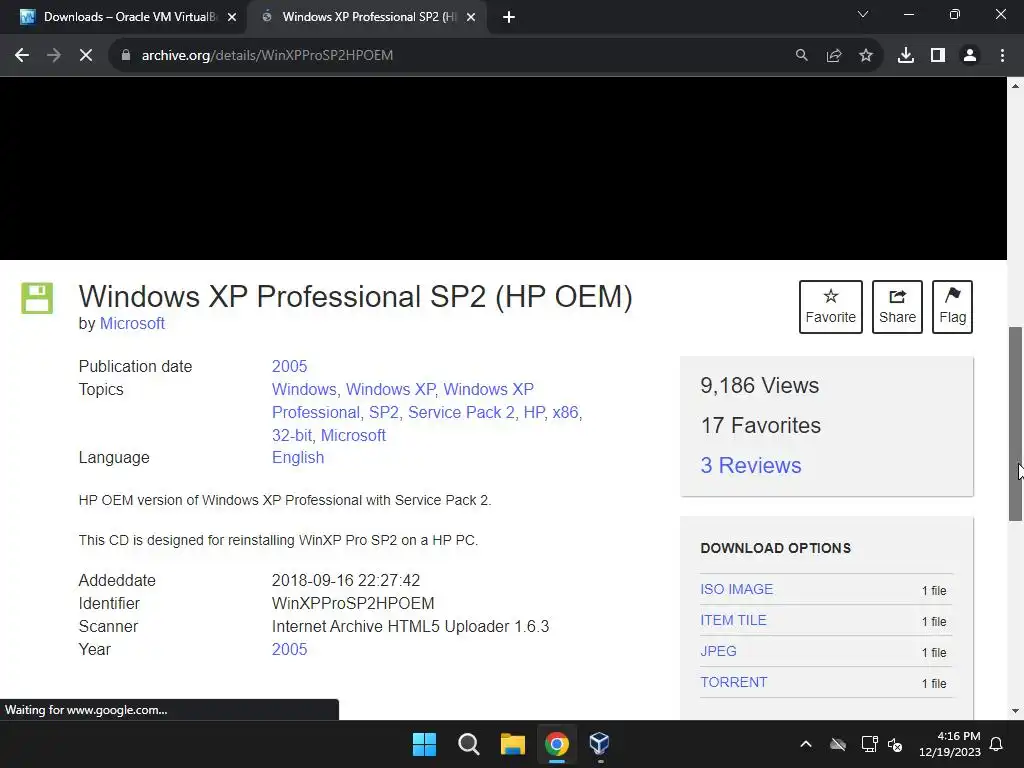Open the Chrome downloads icon
Image resolution: width=1024 pixels, height=768 pixels.
906,56
